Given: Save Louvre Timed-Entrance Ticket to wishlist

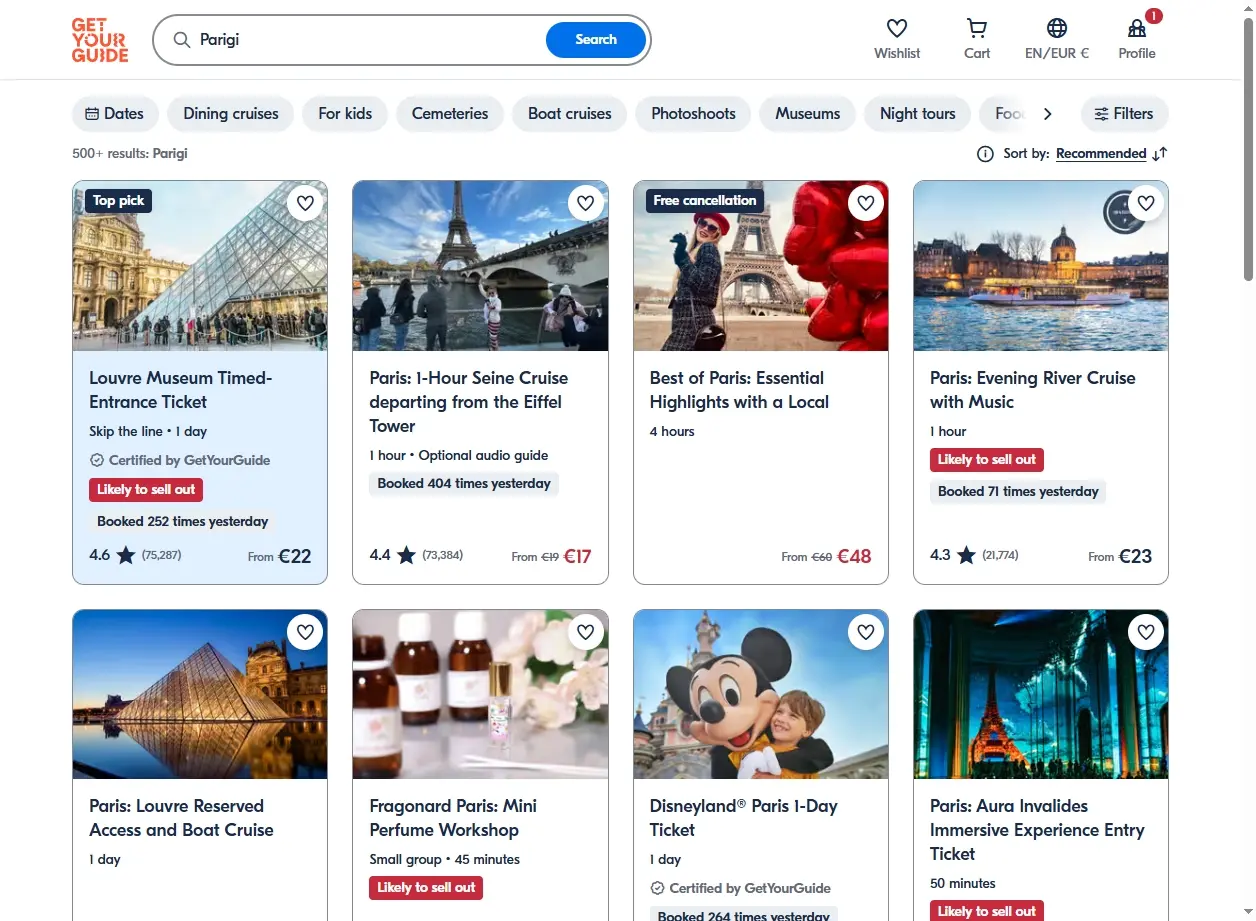Looking at the screenshot, I should [x=305, y=203].
